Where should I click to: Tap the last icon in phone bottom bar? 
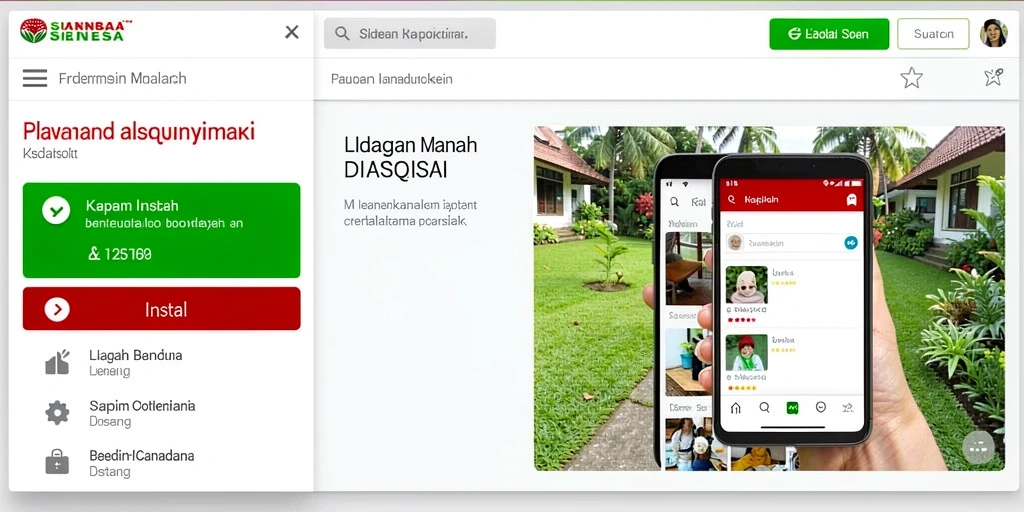coord(848,408)
